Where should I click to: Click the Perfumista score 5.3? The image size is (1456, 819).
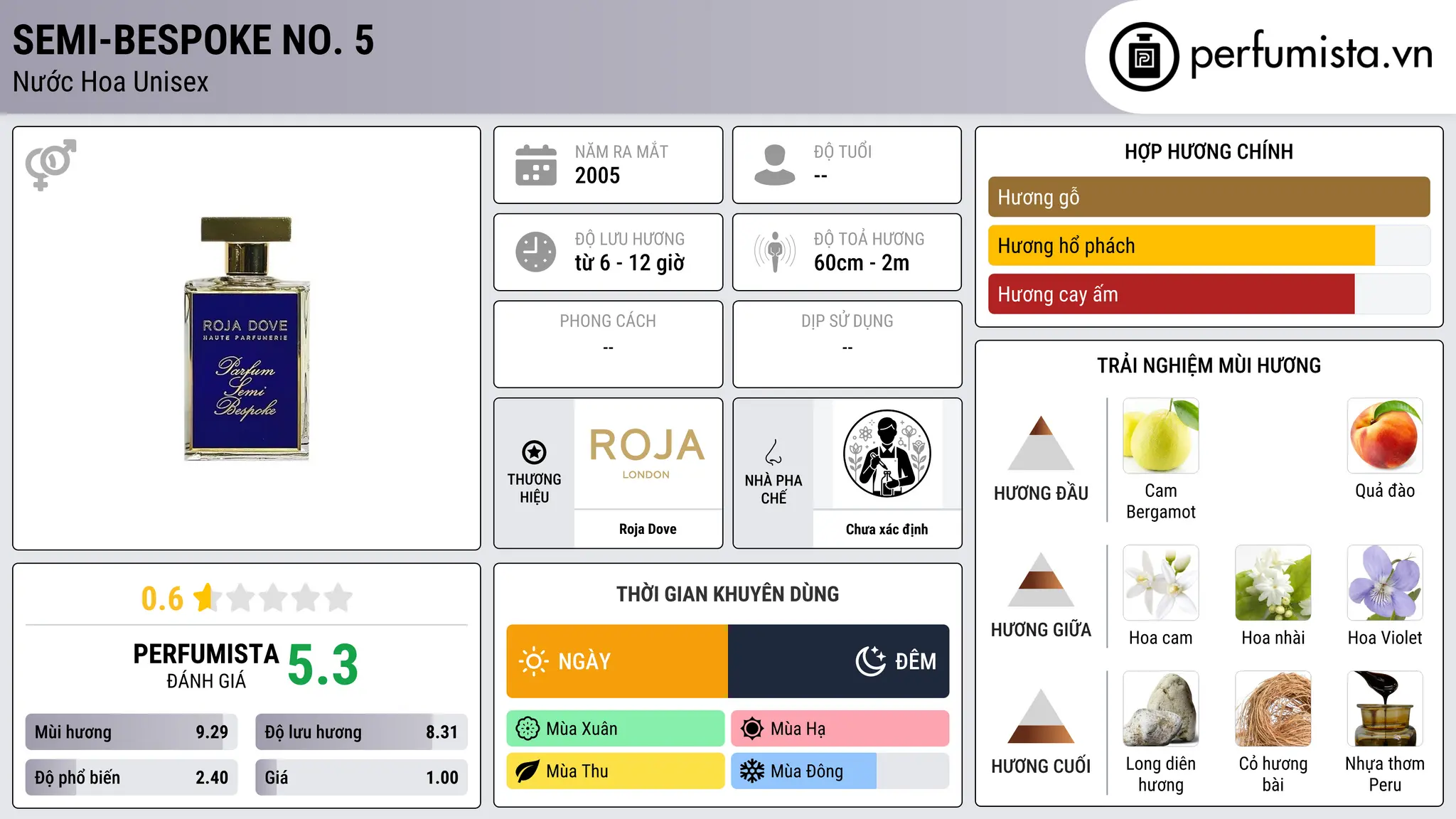click(x=323, y=665)
